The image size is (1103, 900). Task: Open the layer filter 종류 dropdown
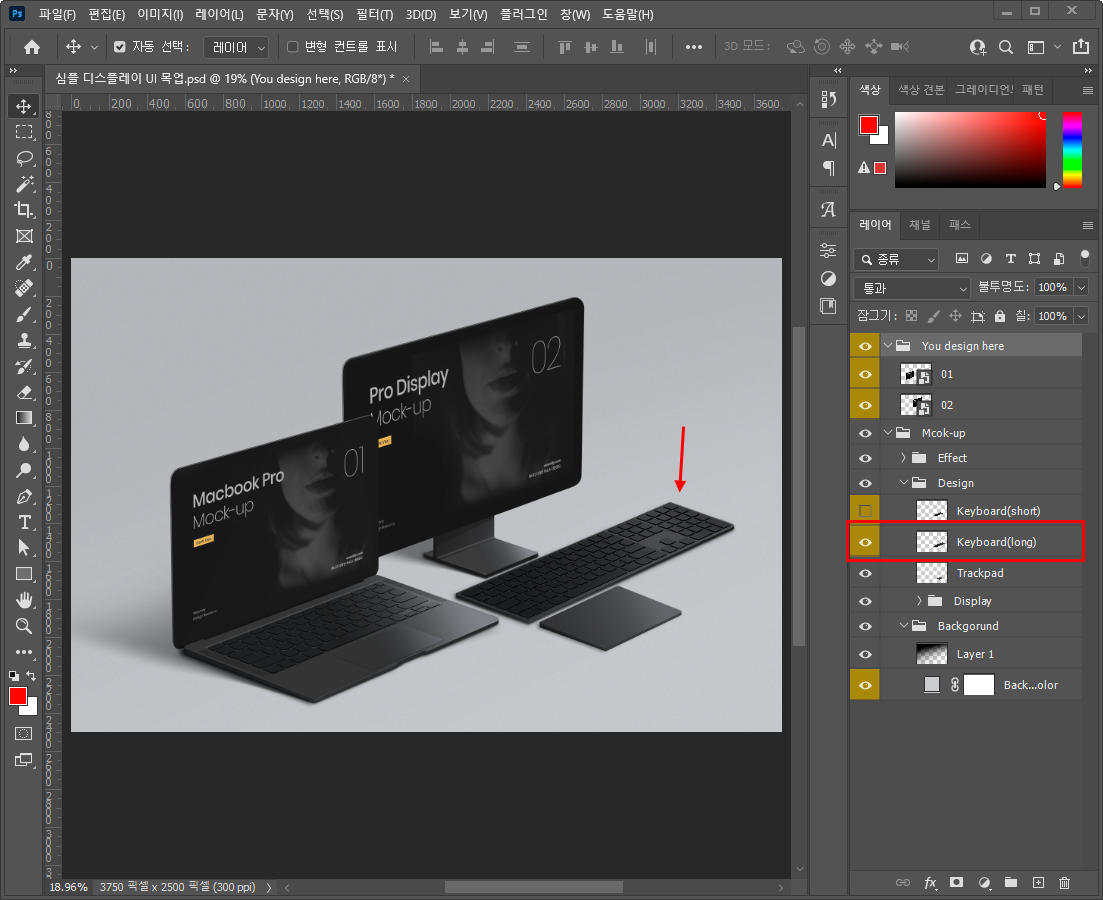(897, 259)
